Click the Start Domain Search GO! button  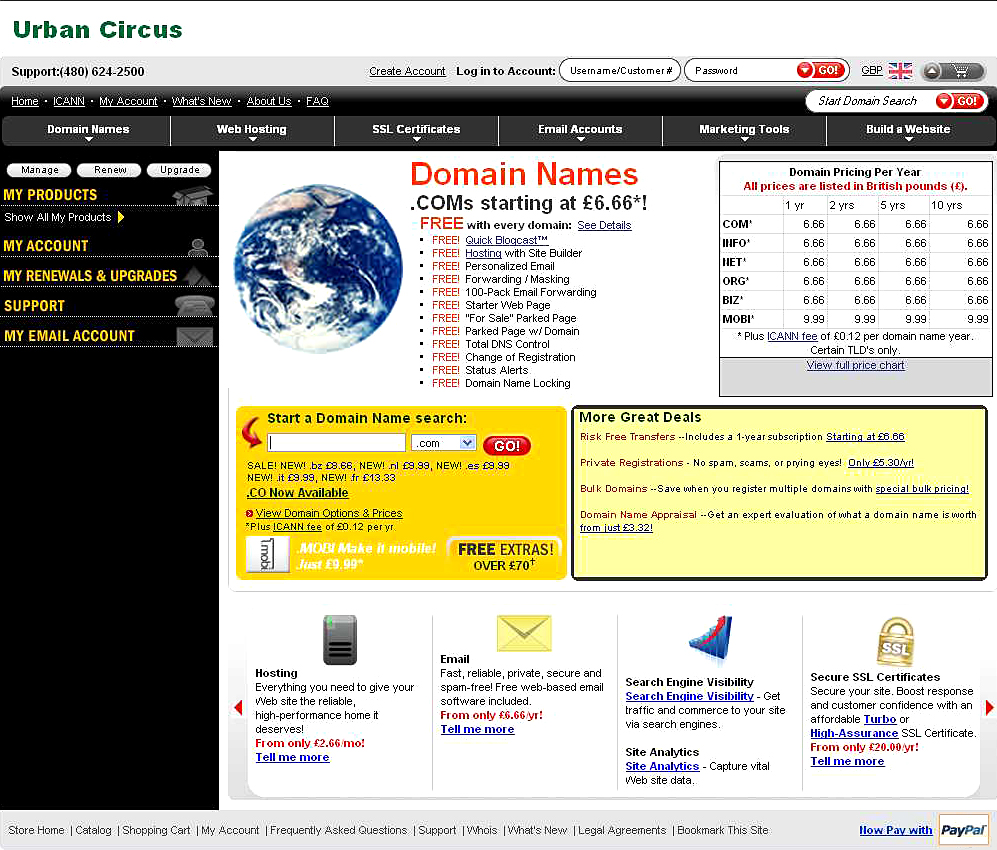pyautogui.click(x=960, y=100)
